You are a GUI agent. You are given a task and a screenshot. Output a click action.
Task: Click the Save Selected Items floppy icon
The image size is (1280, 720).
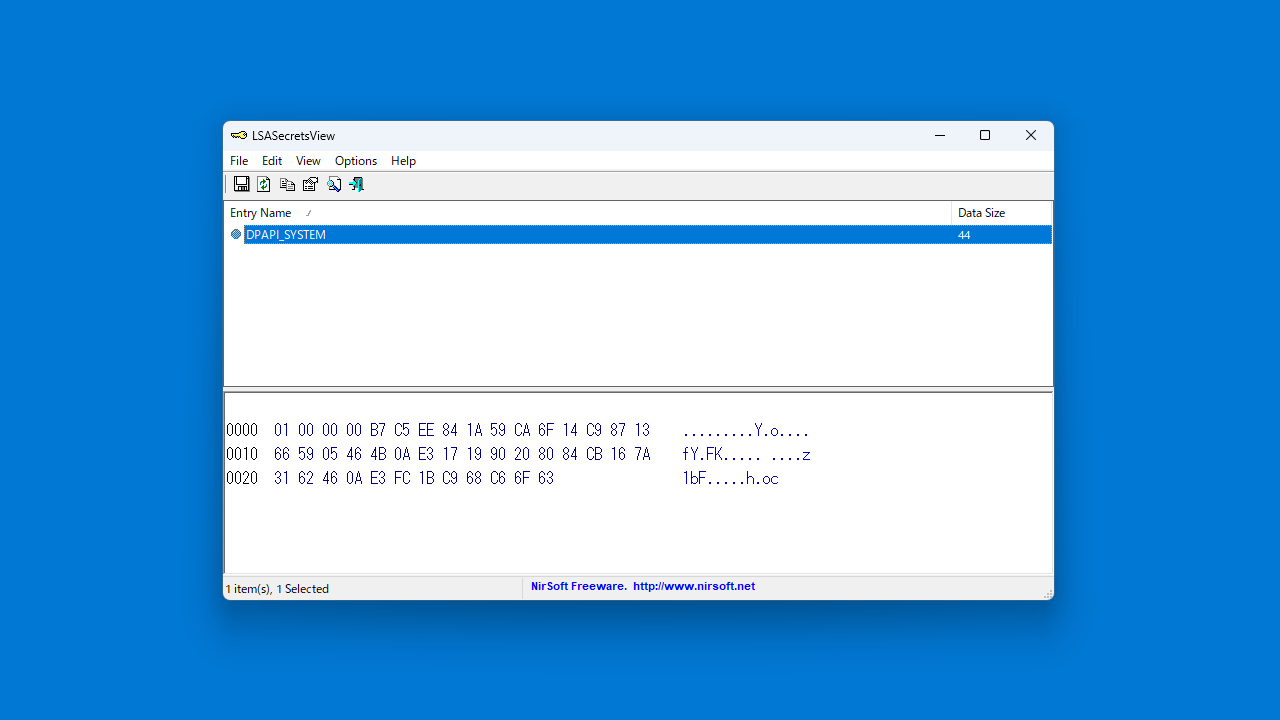coord(241,184)
